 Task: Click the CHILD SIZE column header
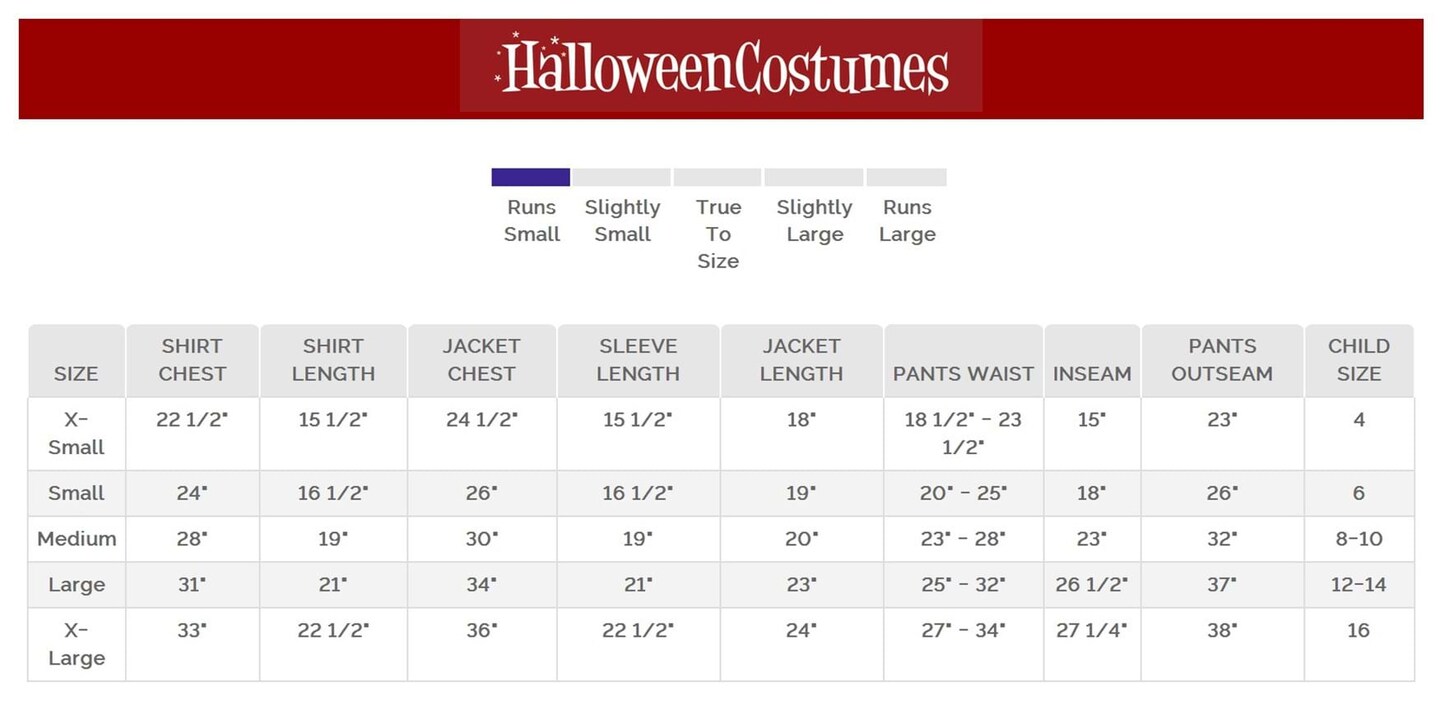coord(1359,360)
